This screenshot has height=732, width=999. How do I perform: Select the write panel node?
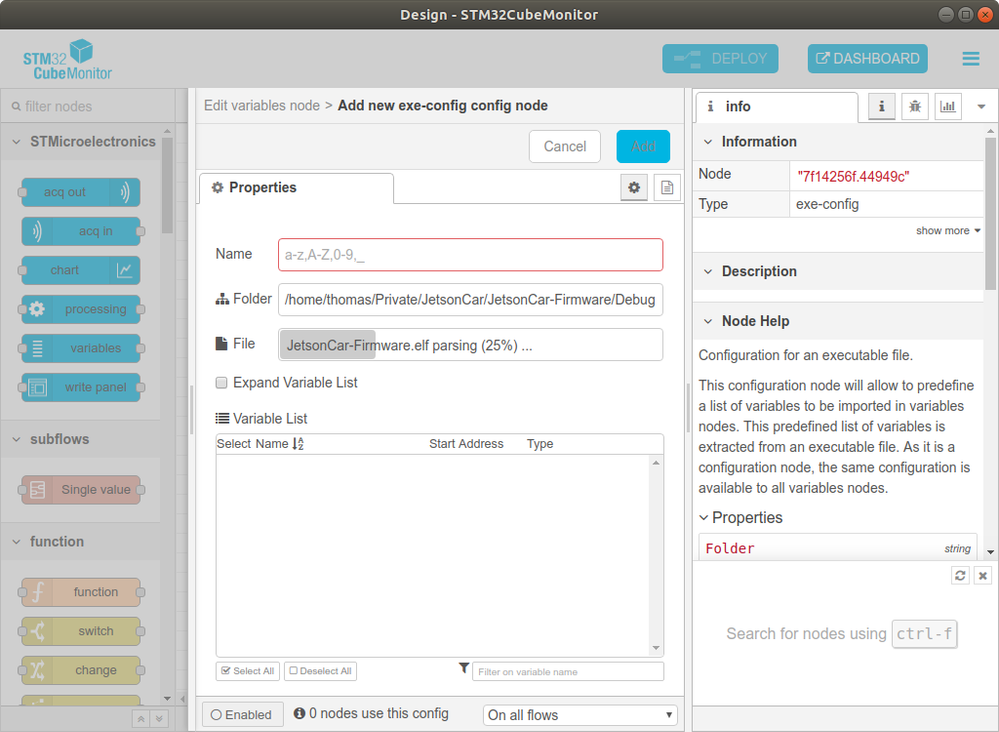pos(81,387)
